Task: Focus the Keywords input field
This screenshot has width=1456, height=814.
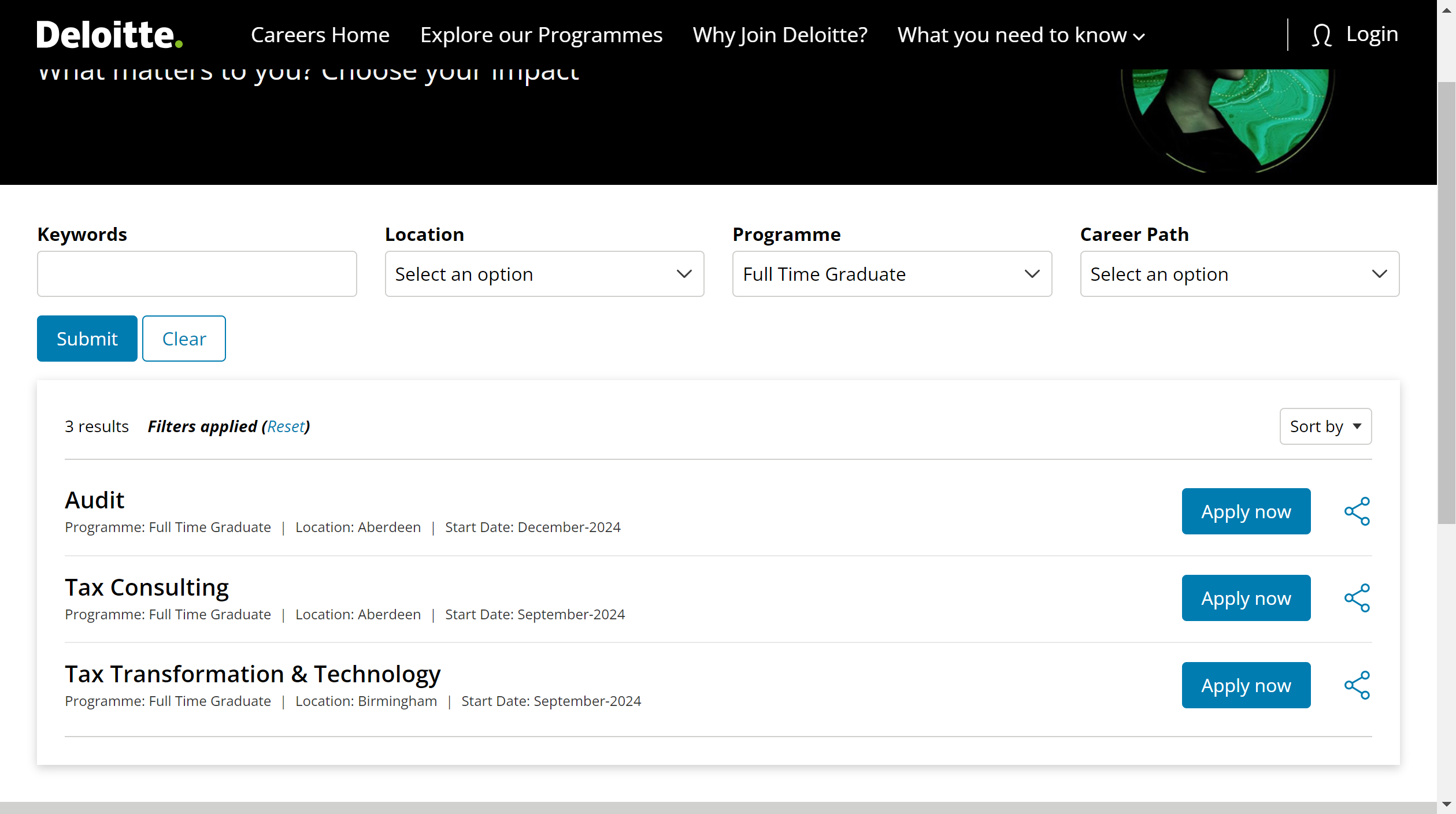Action: [x=197, y=274]
